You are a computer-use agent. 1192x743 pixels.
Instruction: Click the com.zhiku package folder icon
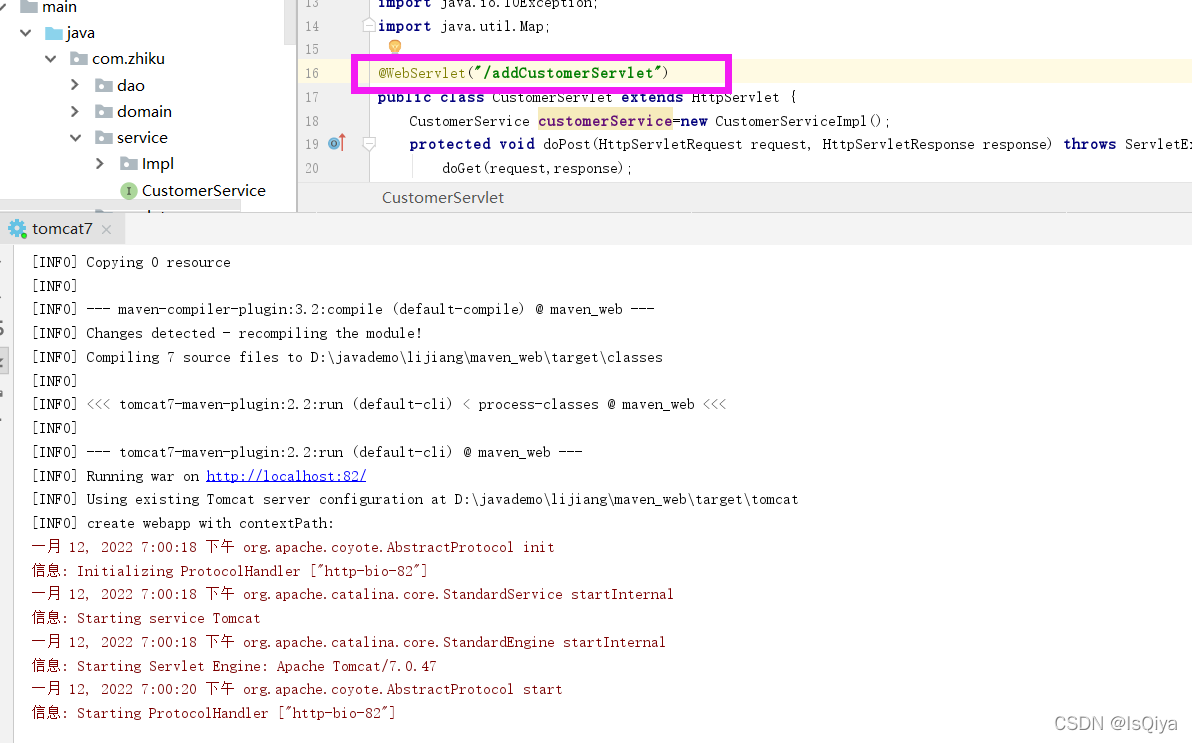point(78,59)
